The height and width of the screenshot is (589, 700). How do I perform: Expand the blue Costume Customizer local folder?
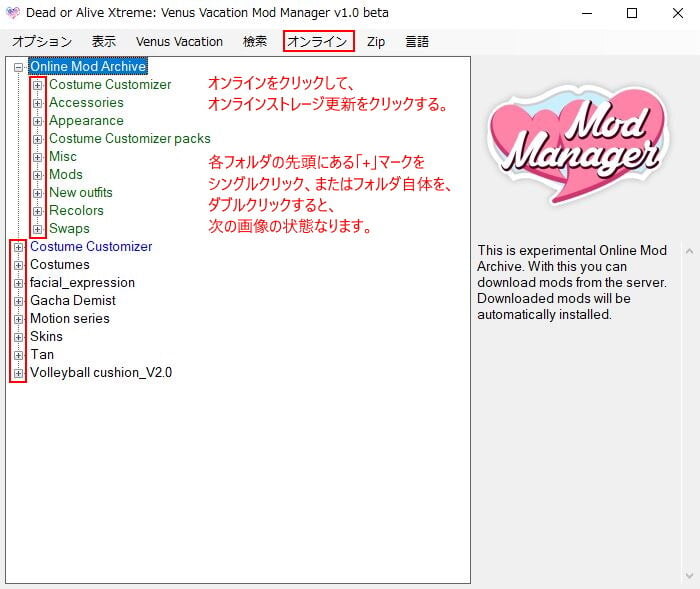[18, 247]
